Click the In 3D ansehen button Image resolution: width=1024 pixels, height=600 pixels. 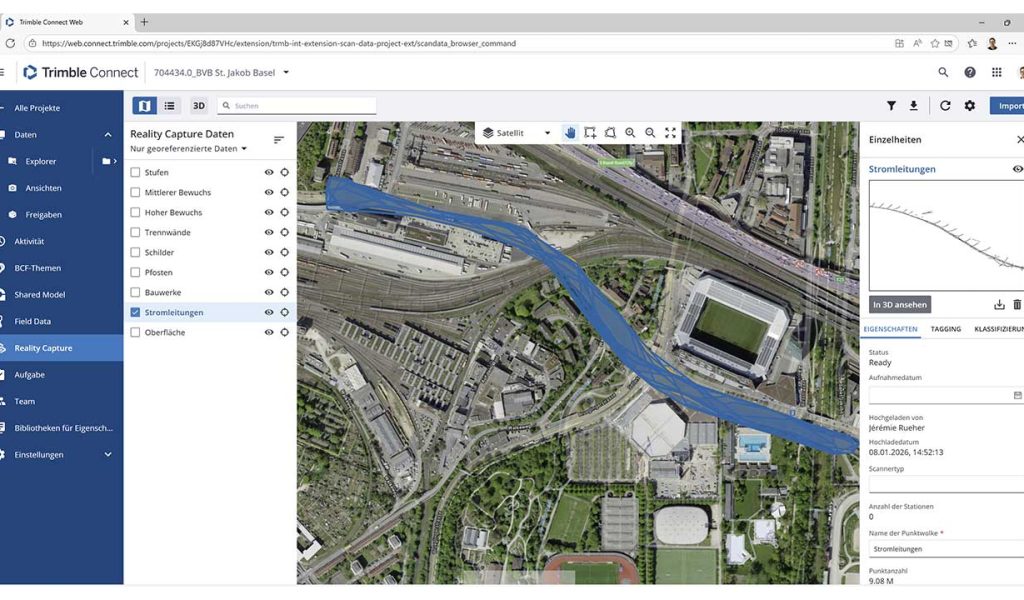pos(898,304)
